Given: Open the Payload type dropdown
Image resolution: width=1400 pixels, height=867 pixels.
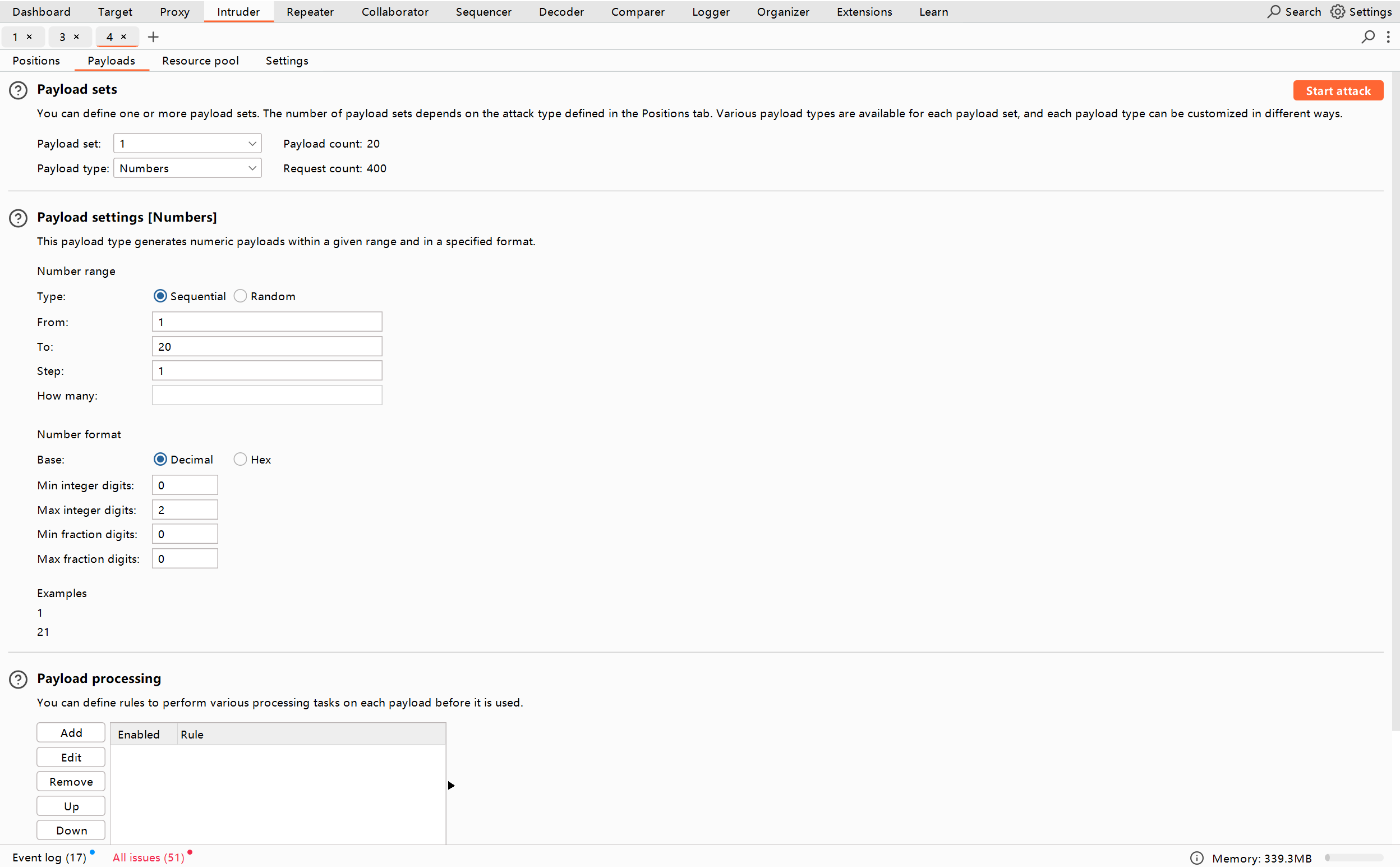Looking at the screenshot, I should (187, 168).
